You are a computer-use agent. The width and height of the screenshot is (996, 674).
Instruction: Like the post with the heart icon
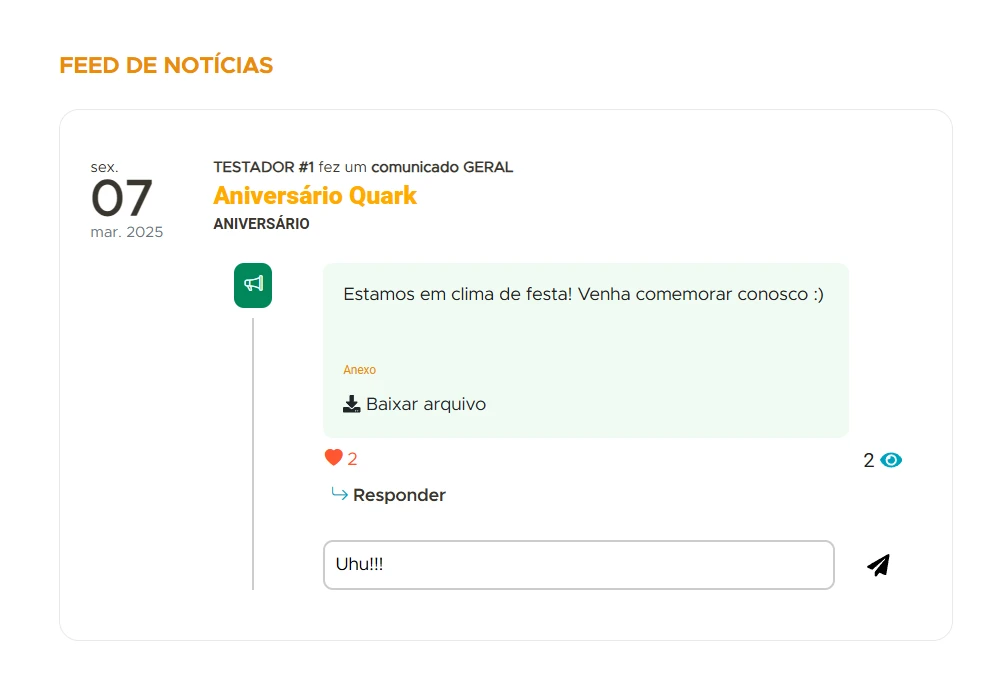click(x=333, y=458)
